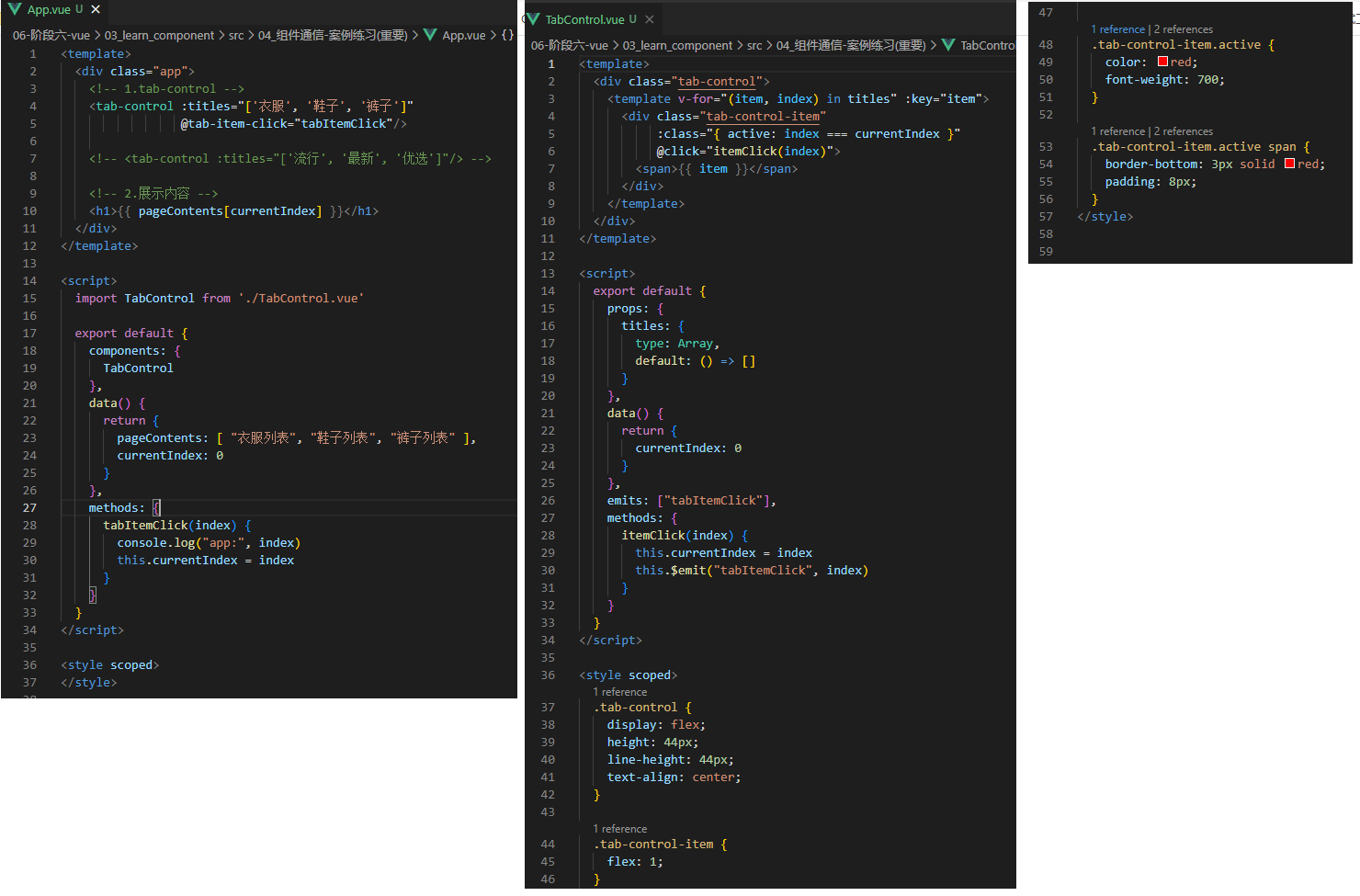1360x896 pixels.
Task: Open '04_组件通信-案例练习(重要)' breadcrumb in TabControl editor
Action: coord(851,45)
